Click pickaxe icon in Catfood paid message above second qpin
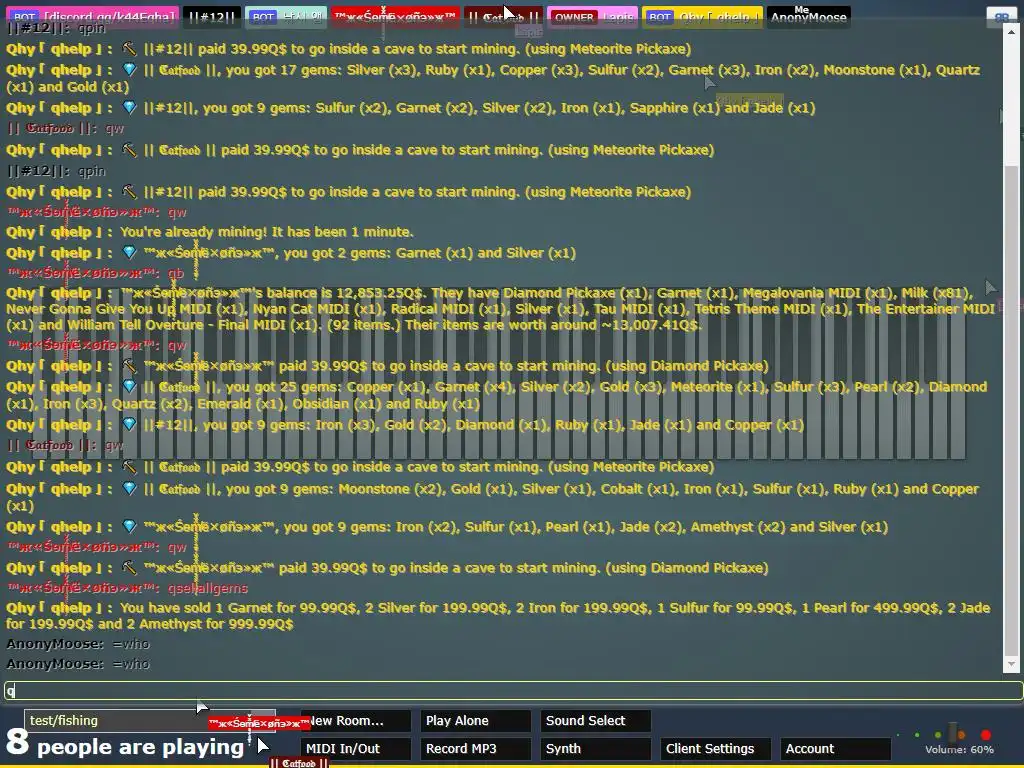The image size is (1024, 768). [x=129, y=150]
